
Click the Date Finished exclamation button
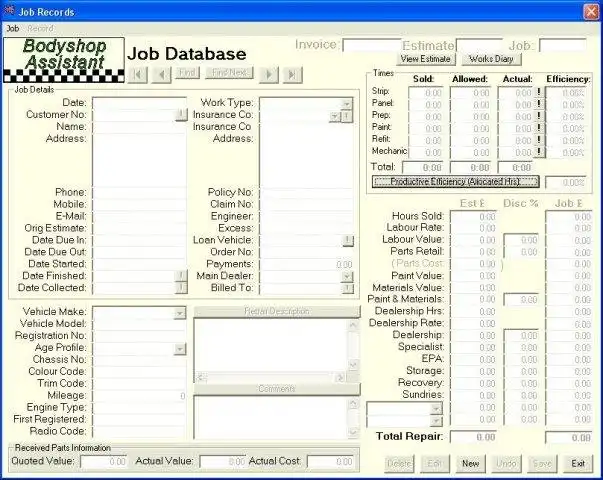tap(181, 276)
